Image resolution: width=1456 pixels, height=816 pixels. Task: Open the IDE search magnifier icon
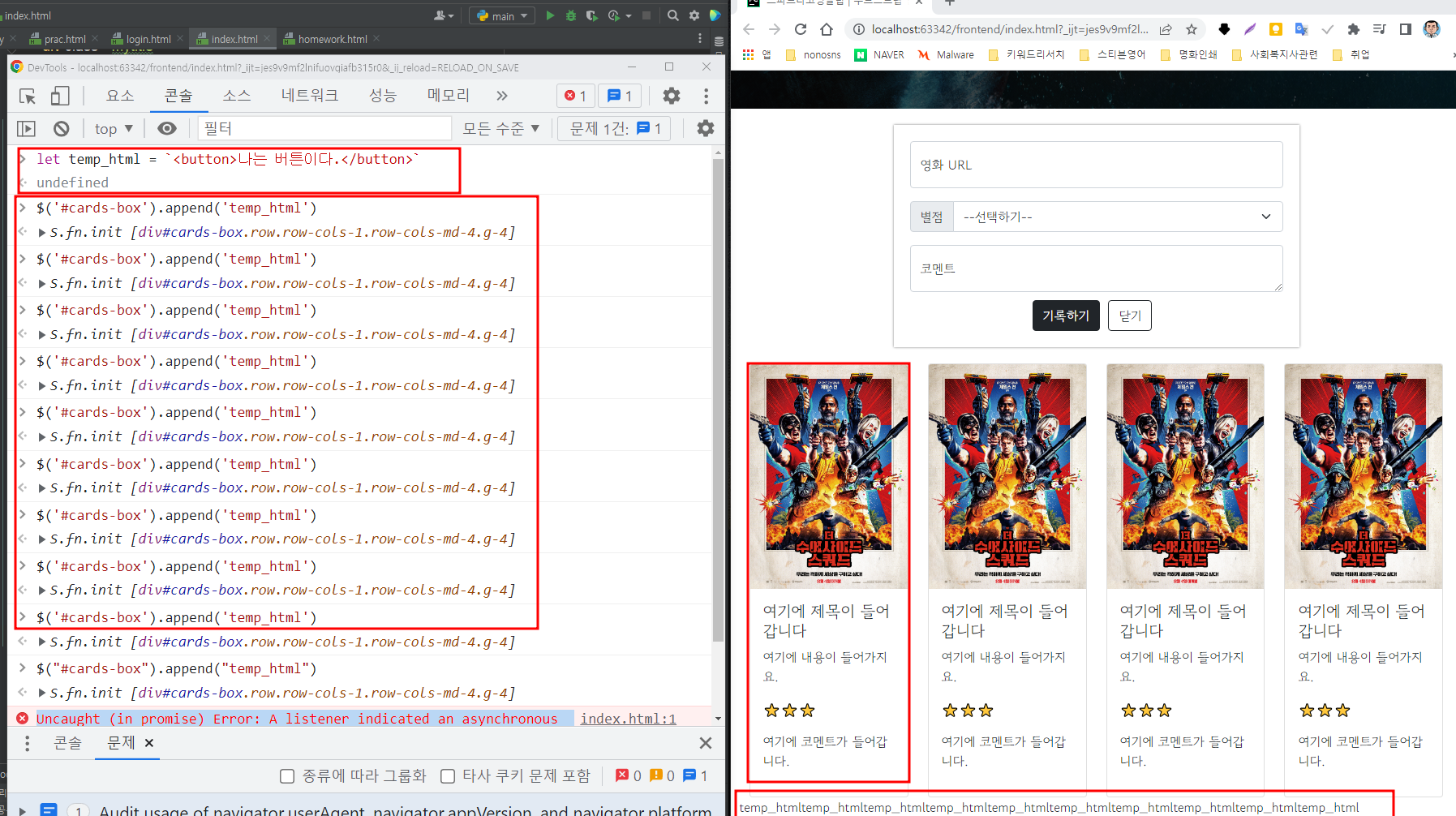coord(673,15)
